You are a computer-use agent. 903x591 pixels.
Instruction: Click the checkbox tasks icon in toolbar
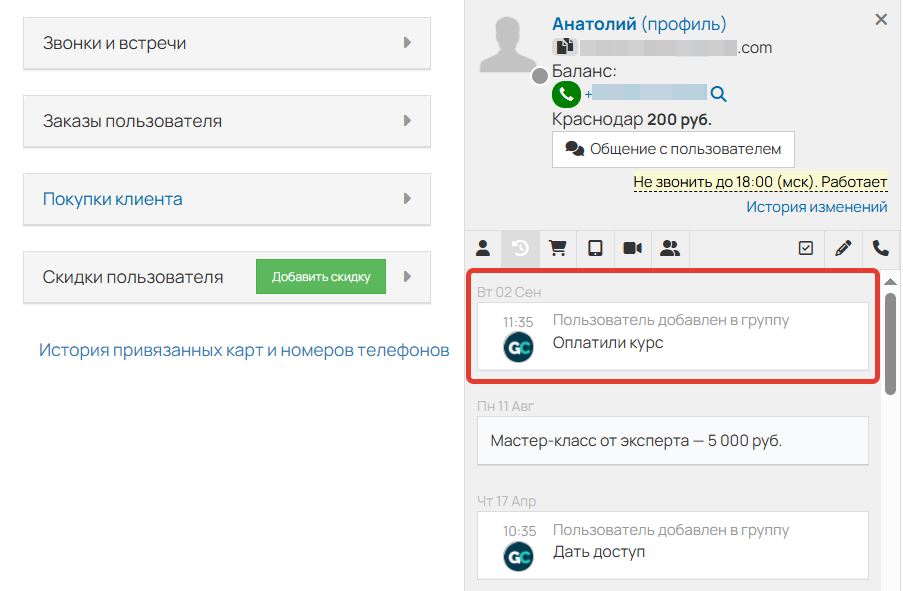805,248
